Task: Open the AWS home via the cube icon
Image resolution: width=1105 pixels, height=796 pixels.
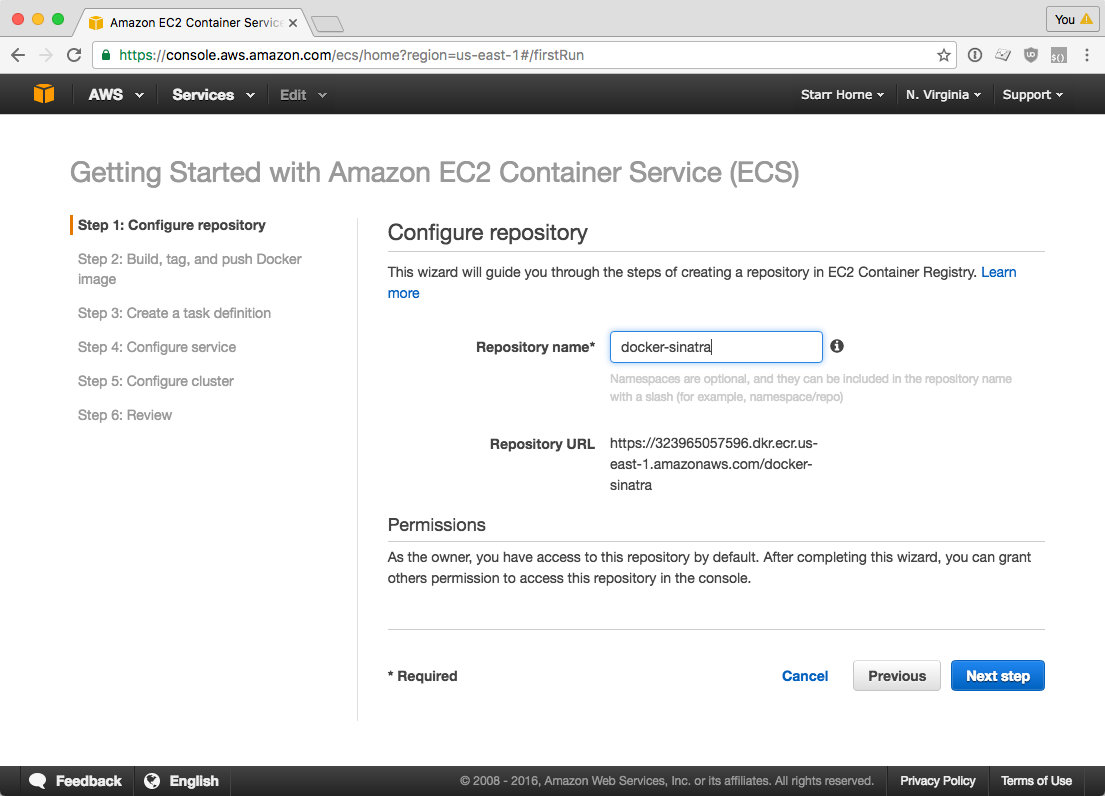Action: [42, 93]
